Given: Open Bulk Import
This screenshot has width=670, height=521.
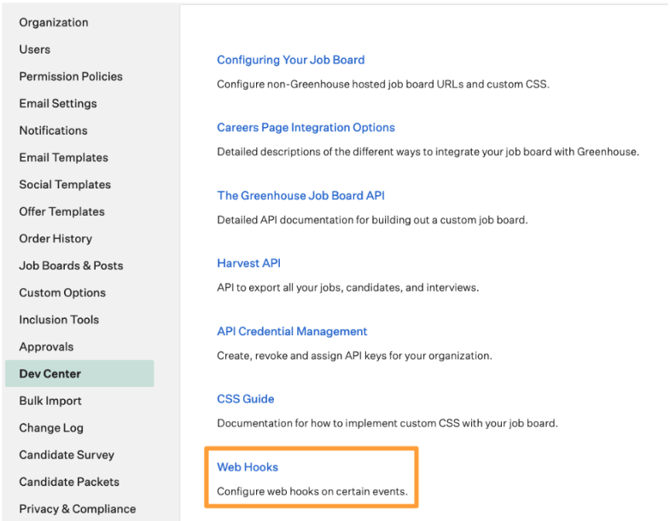Looking at the screenshot, I should click(50, 401).
